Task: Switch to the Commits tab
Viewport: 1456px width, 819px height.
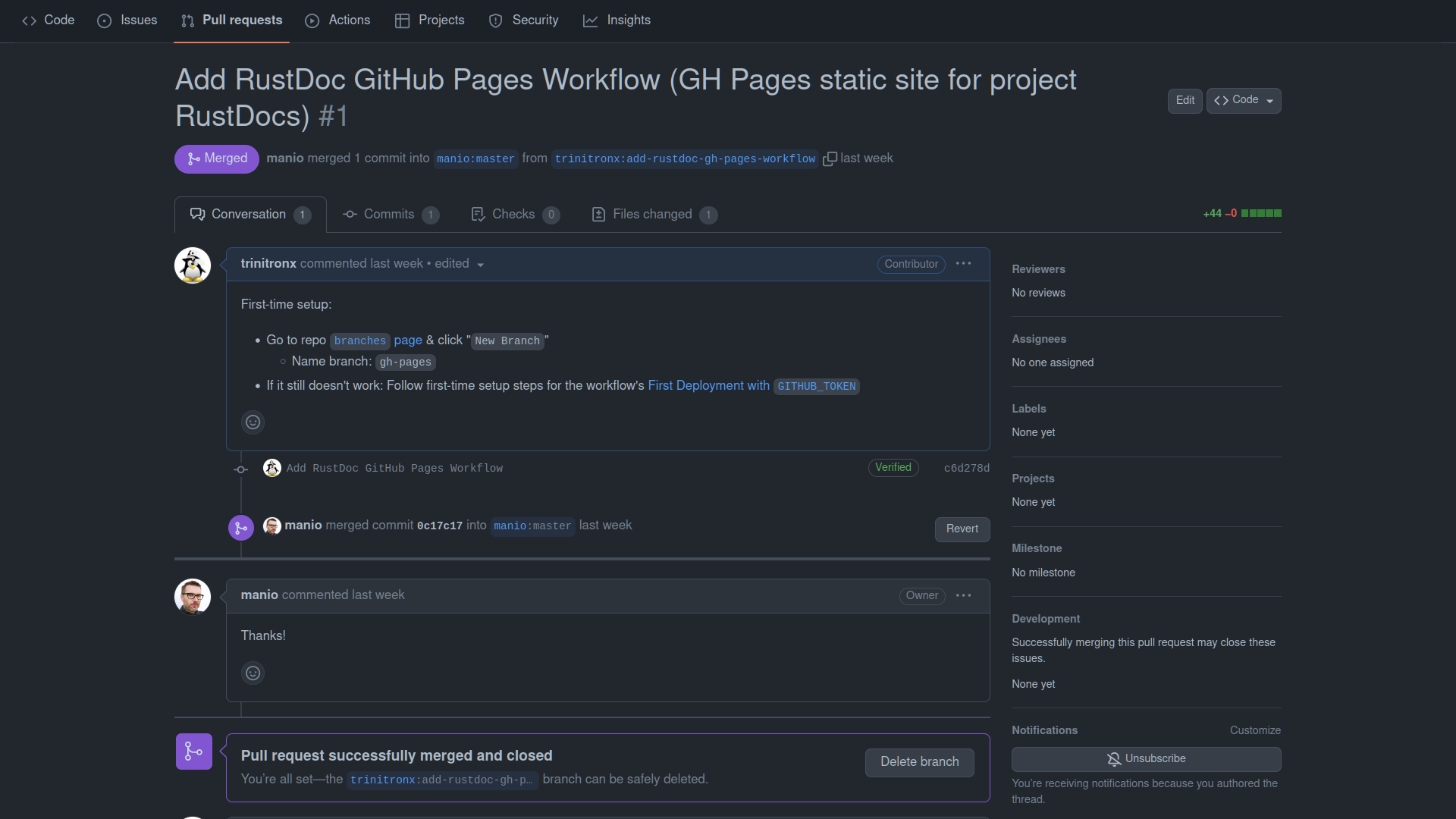Action: point(390,215)
